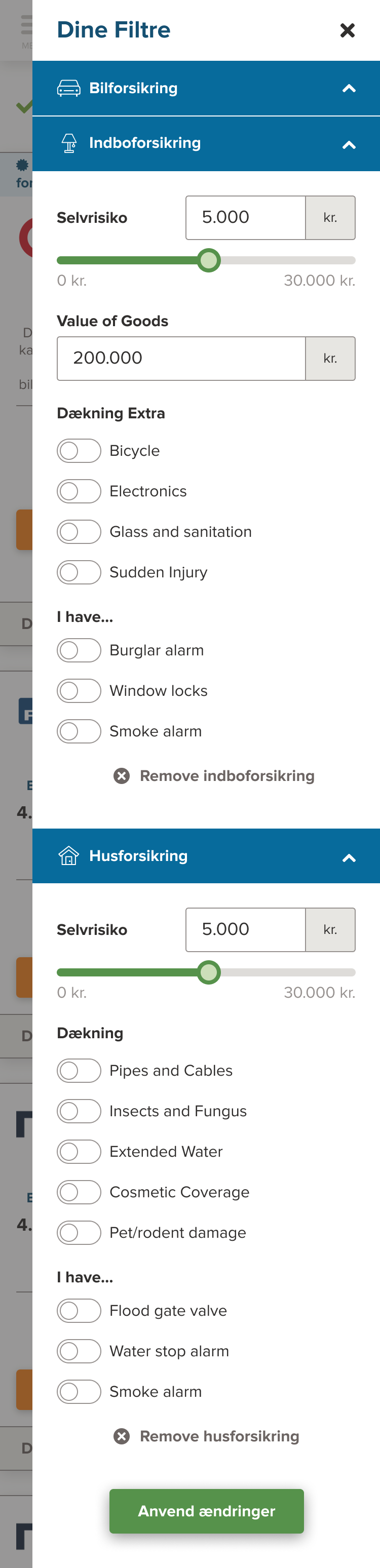Toggle Pipes and Cables coverage
380x1568 pixels.
pos(79,1070)
